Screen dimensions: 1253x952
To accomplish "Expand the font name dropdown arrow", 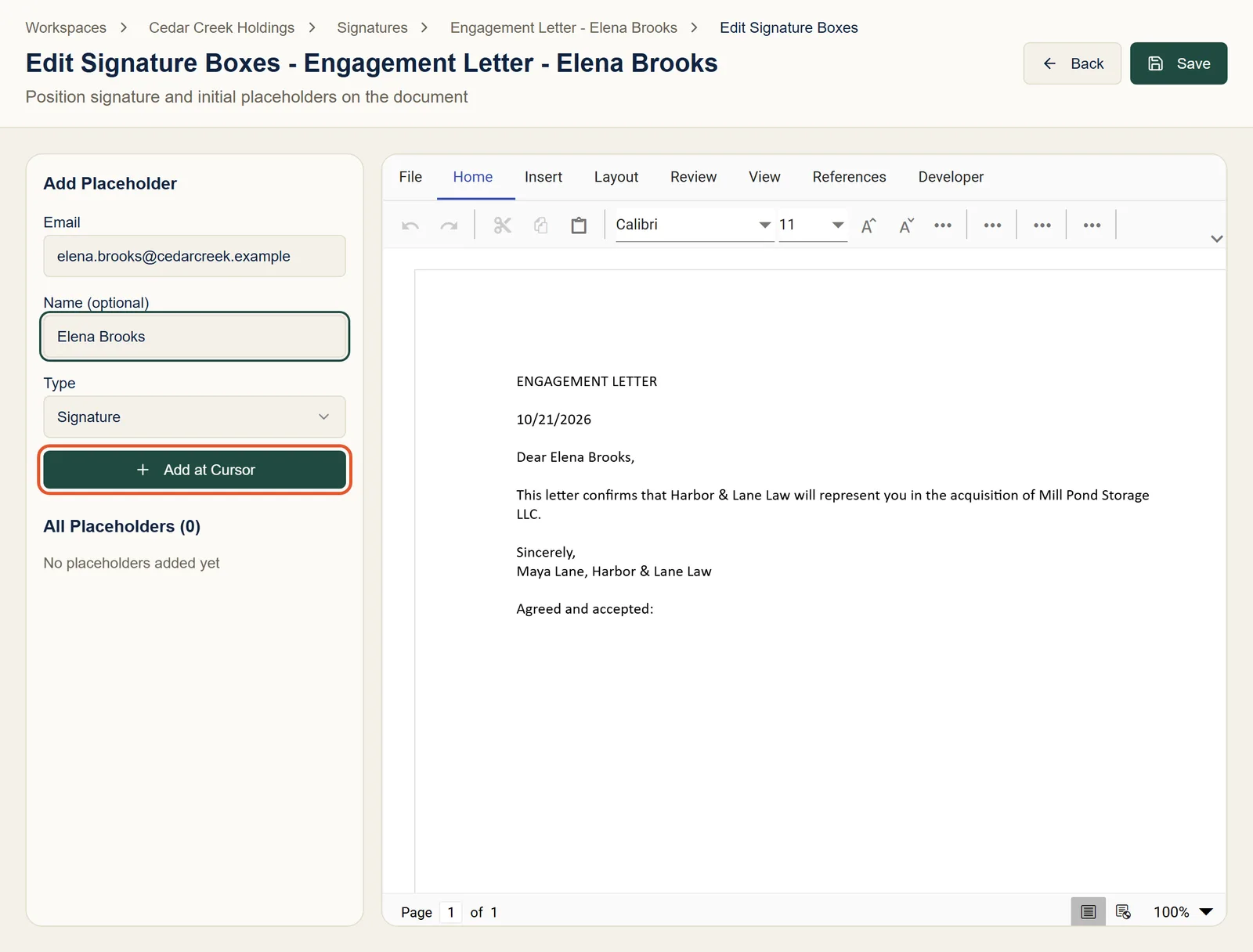I will tap(764, 225).
